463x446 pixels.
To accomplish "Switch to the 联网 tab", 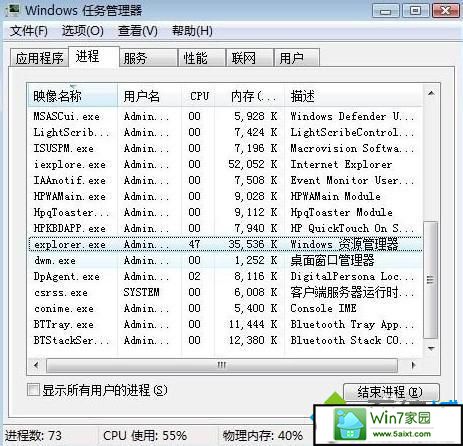I will (250, 58).
